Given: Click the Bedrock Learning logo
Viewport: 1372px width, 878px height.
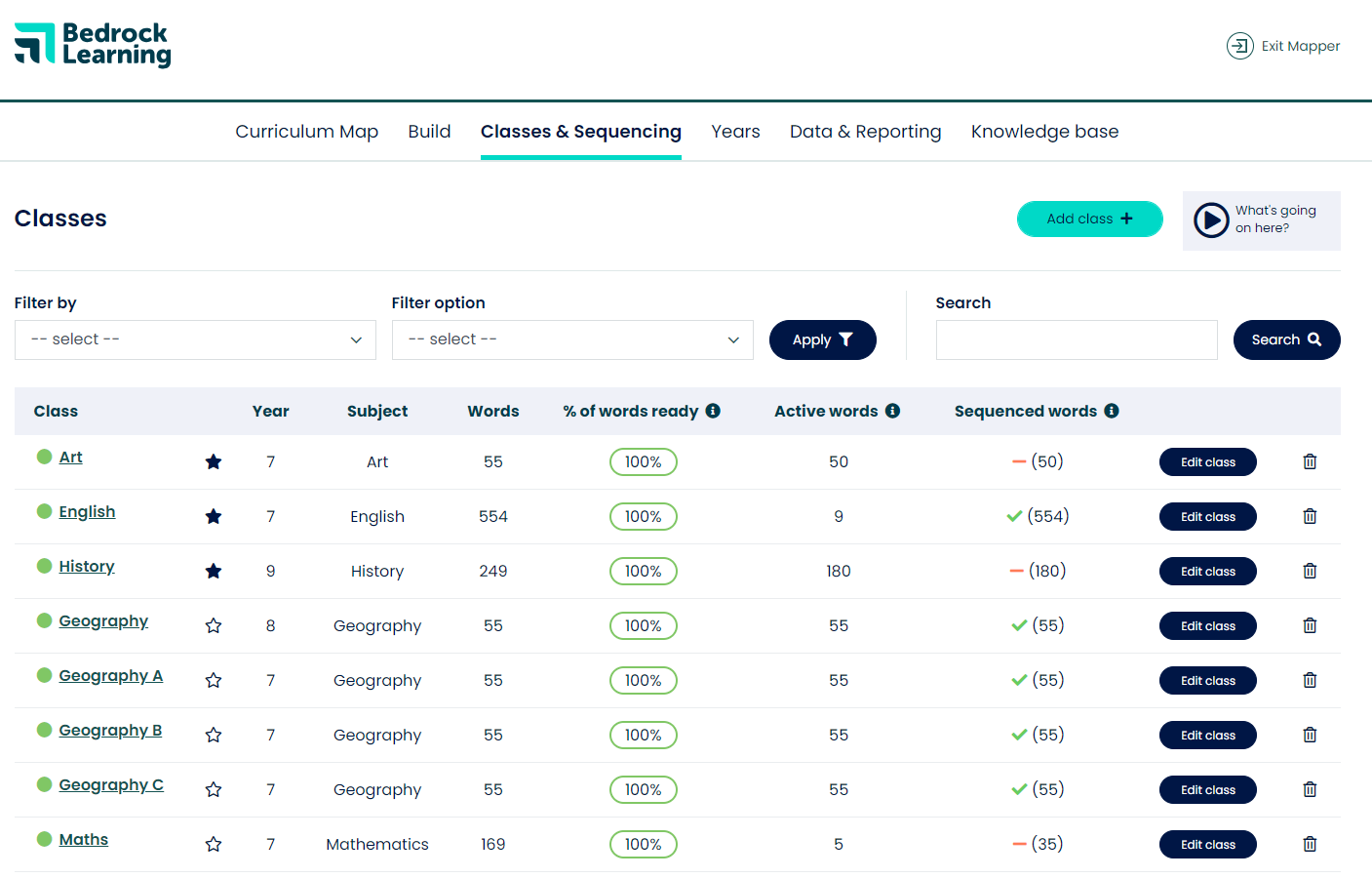Looking at the screenshot, I should (x=93, y=45).
